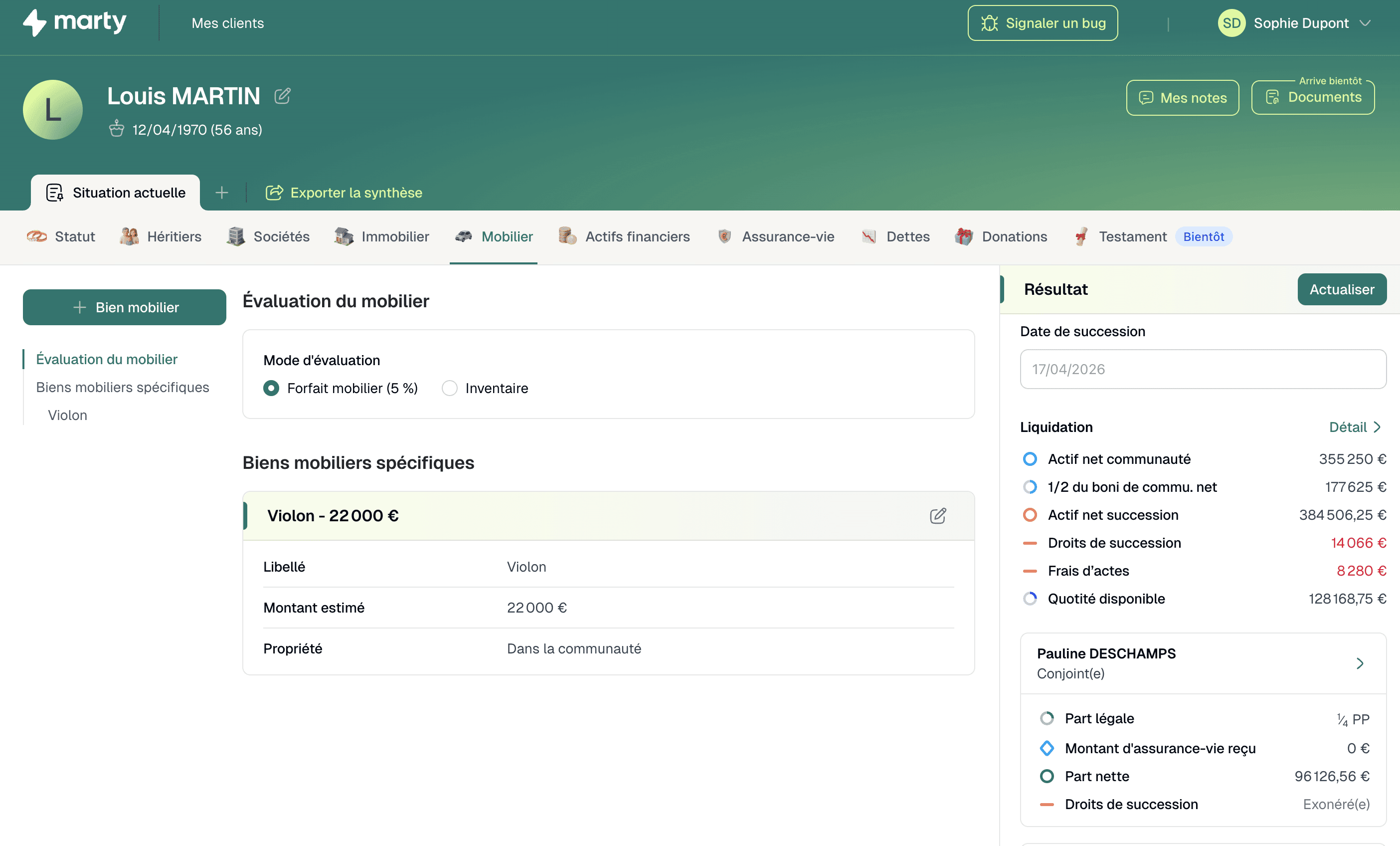
Task: Click the L client avatar circle
Action: (53, 110)
